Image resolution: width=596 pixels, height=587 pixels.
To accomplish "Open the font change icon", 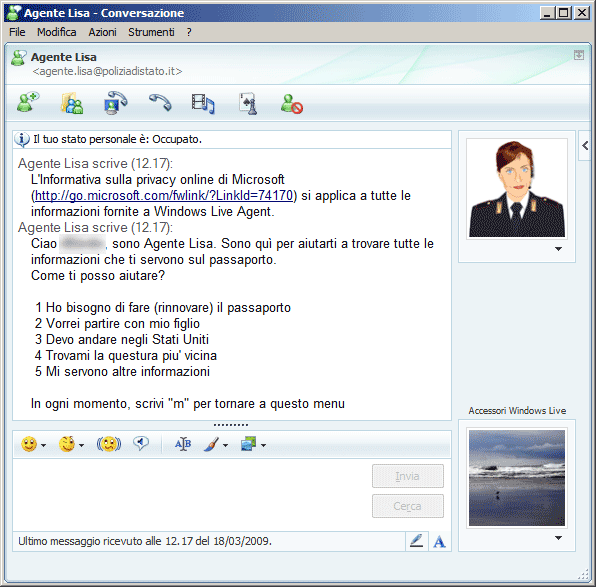I will pos(183,444).
